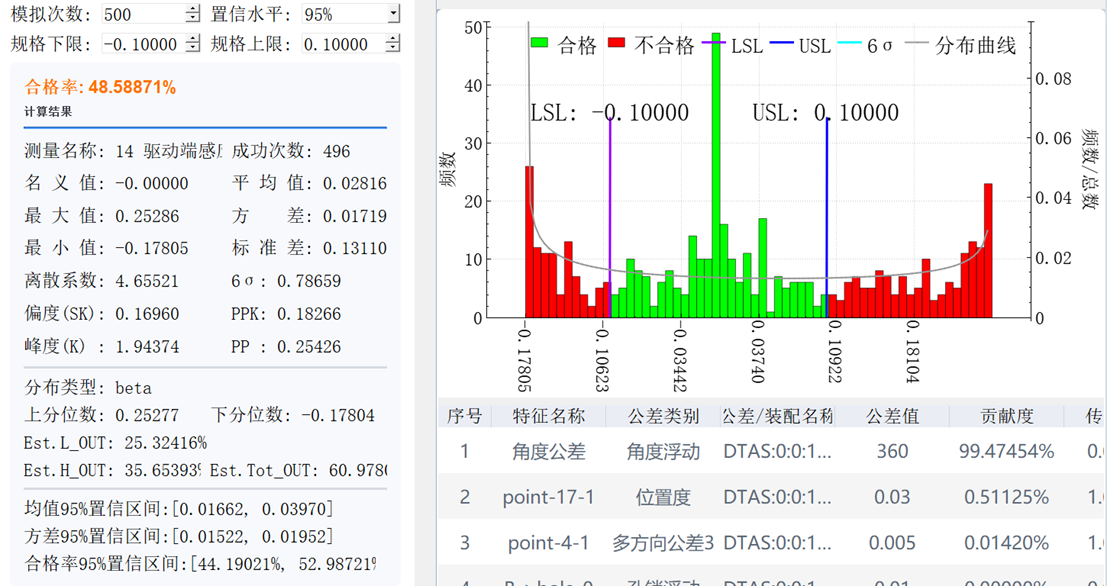Toggle the 分布曲线 gray legend marker

click(x=918, y=42)
